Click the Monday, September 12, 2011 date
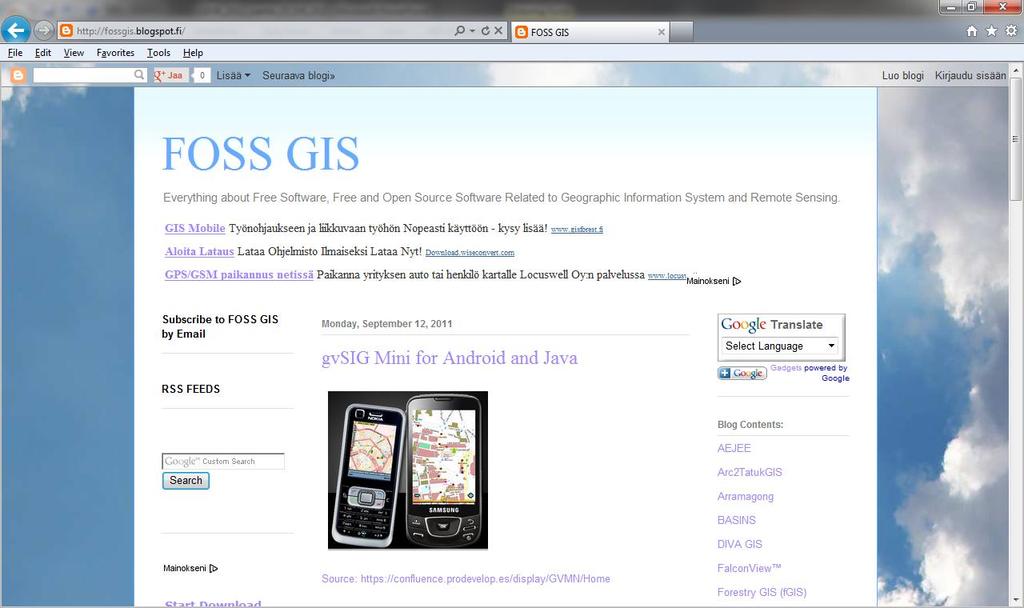Screen dimensions: 1024x608 coord(387,324)
